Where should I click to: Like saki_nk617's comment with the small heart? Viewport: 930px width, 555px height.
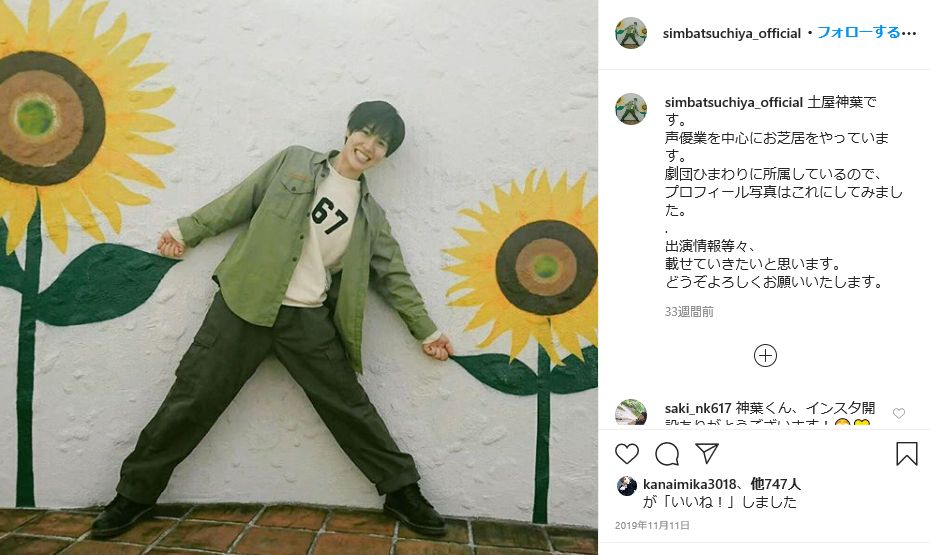pyautogui.click(x=899, y=413)
